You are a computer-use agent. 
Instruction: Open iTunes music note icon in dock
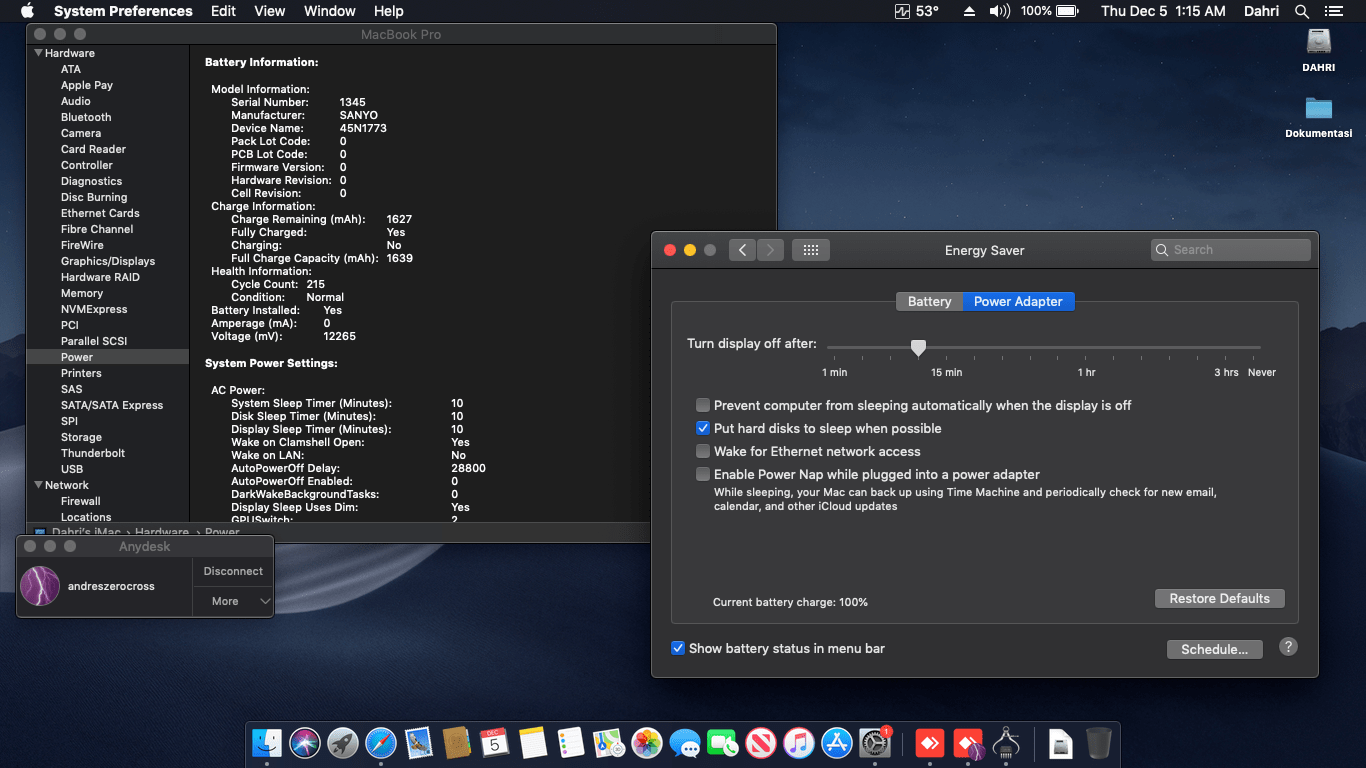798,743
